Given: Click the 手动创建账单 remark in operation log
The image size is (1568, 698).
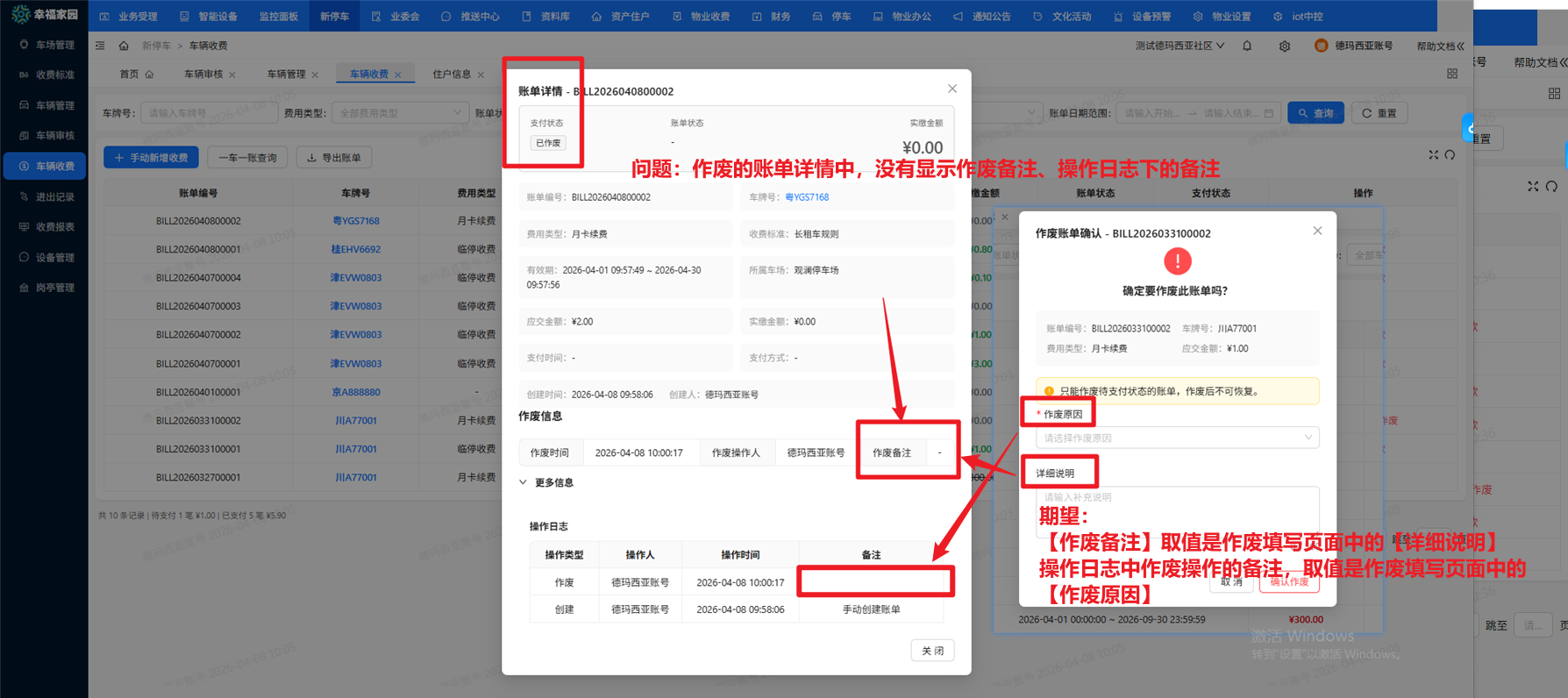Looking at the screenshot, I should tap(871, 609).
